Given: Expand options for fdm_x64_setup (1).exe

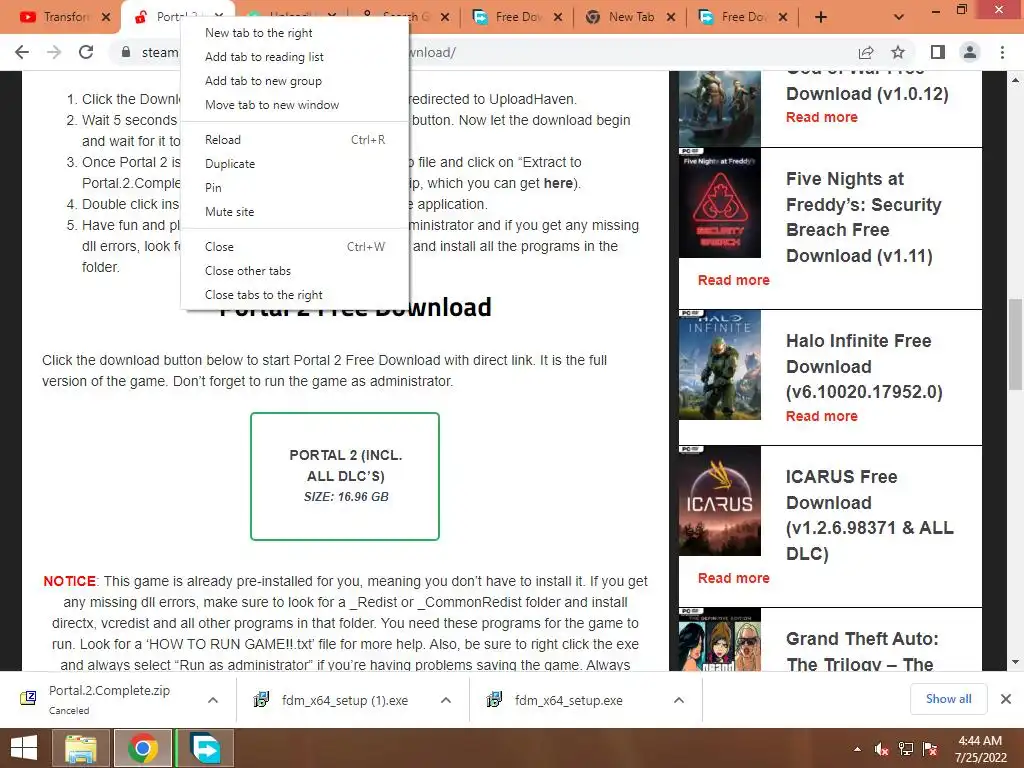Looking at the screenshot, I should tap(446, 700).
